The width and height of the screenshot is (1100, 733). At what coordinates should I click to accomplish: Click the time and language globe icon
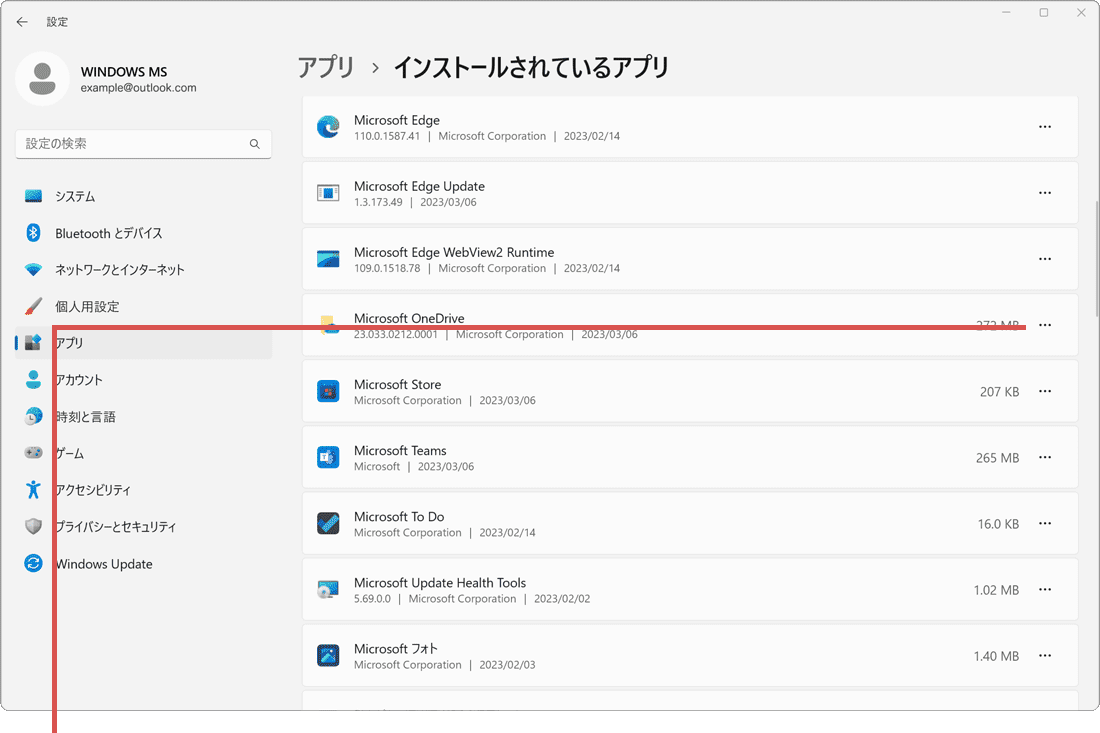(33, 417)
